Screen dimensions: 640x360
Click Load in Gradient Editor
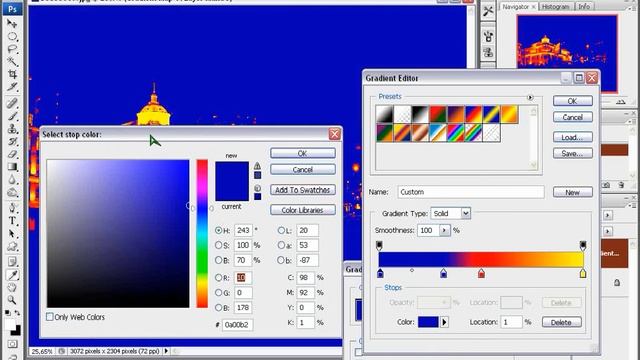[x=572, y=137]
